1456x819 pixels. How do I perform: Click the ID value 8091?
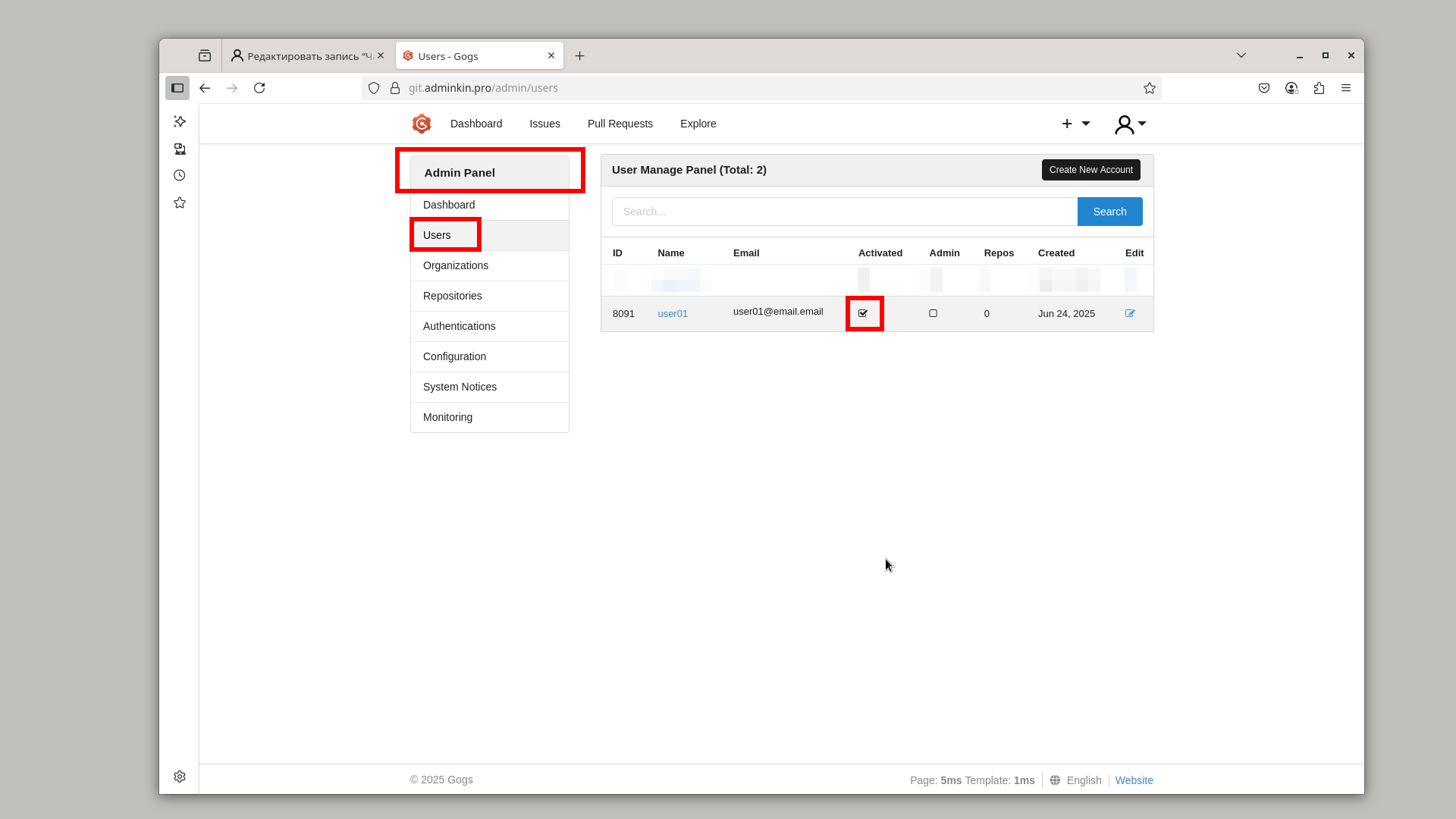623,313
